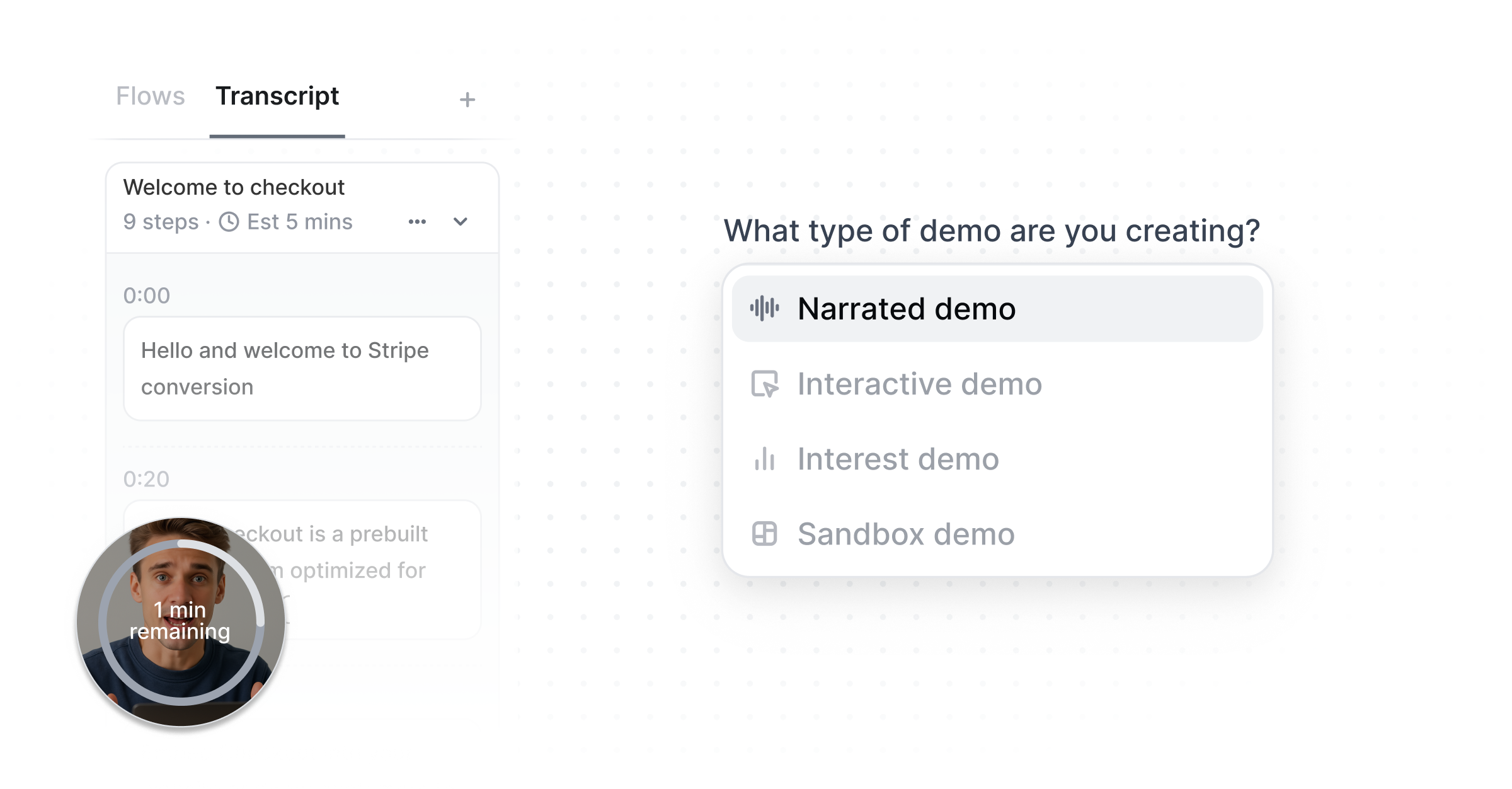This screenshot has height=789, width=1512.
Task: Jump to the 0:20 timestamp marker
Action: click(146, 479)
